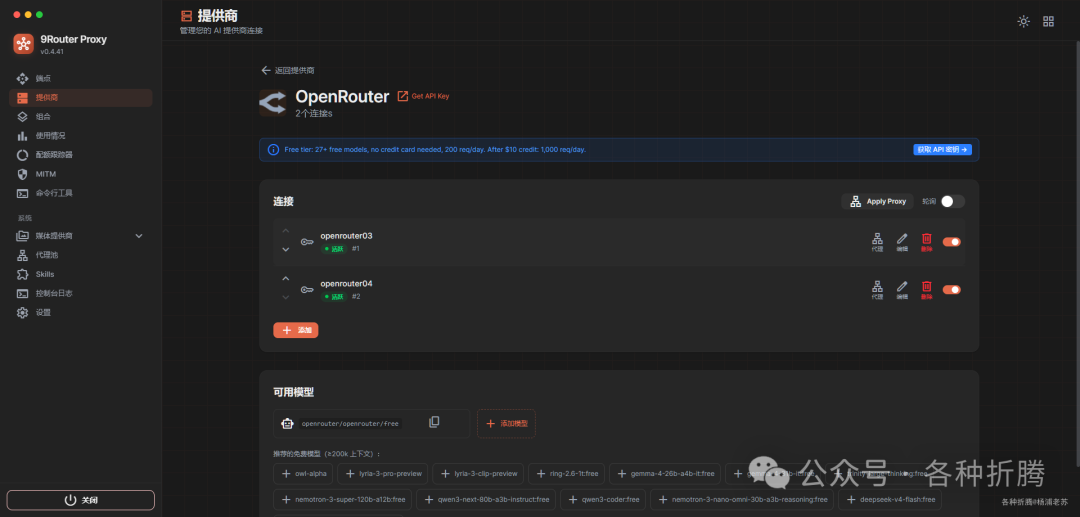Toggle the 轮询 round-robin switch
The image size is (1080, 517).
(953, 201)
